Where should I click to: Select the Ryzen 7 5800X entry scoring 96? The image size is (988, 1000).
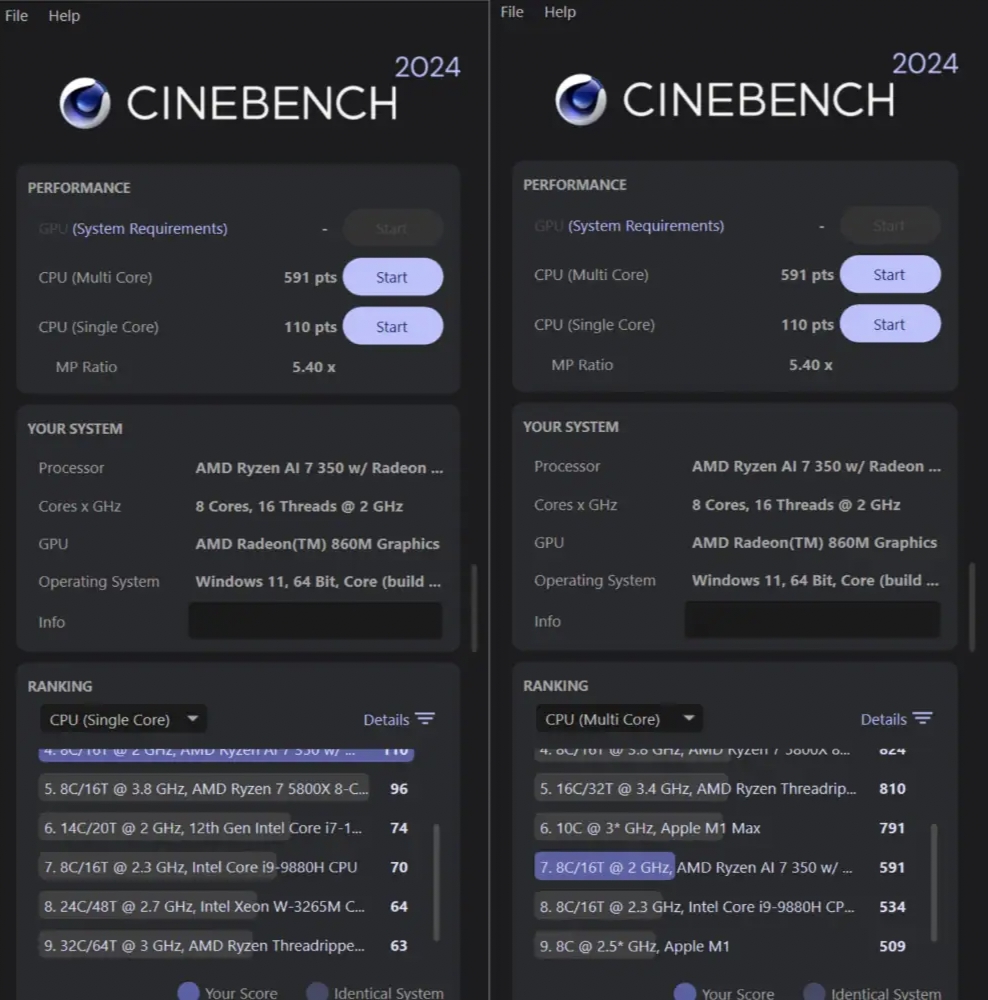click(203, 789)
